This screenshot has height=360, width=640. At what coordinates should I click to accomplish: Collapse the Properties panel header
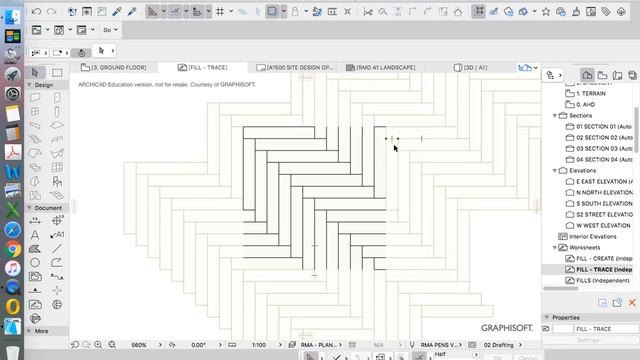[547, 317]
